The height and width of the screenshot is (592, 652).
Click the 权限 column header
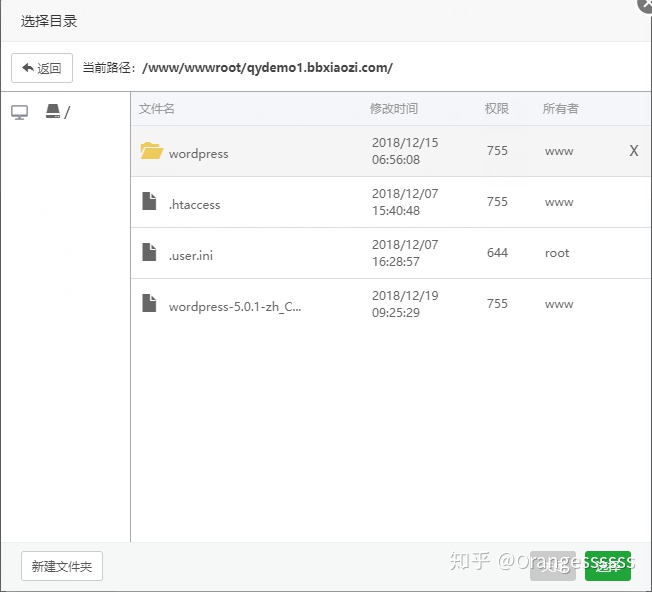click(496, 109)
